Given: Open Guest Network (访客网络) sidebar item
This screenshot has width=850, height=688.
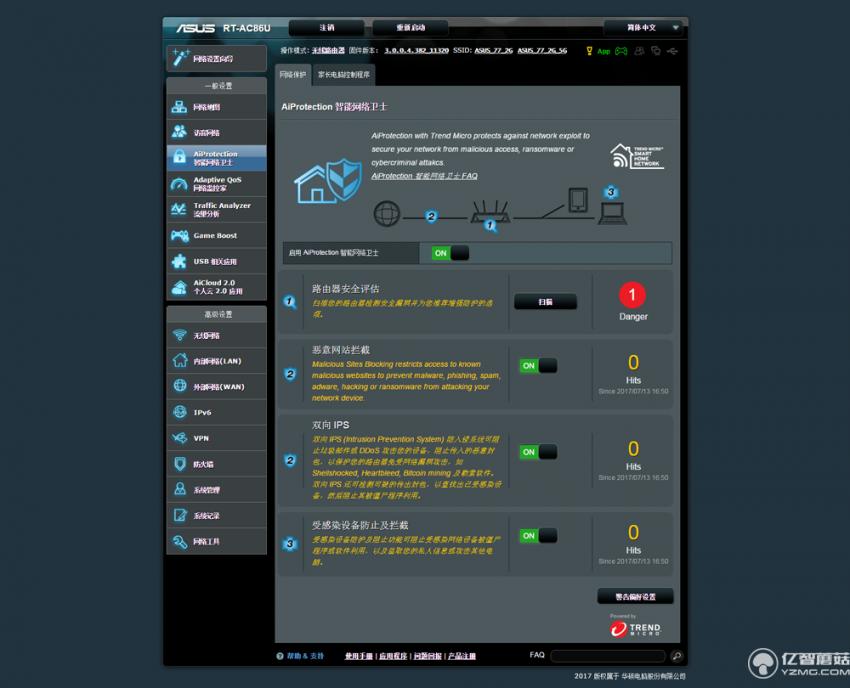Looking at the screenshot, I should click(x=216, y=132).
